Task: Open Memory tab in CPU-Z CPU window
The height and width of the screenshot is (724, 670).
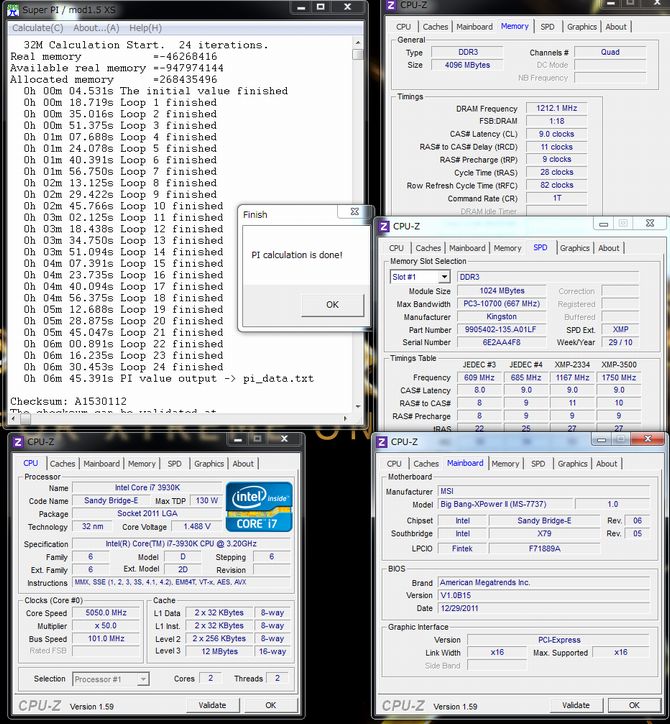Action: point(142,464)
